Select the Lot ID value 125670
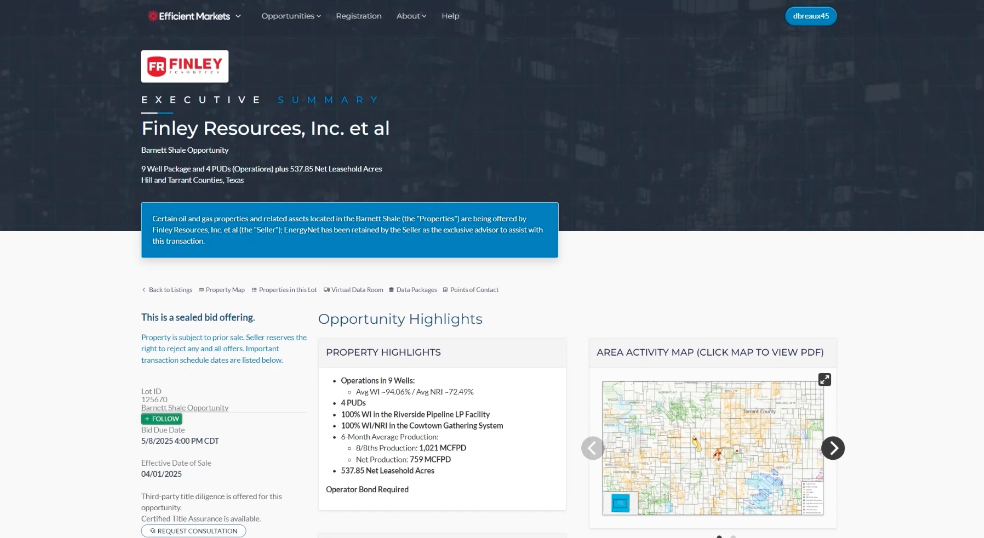The width and height of the screenshot is (984, 538). click(154, 399)
